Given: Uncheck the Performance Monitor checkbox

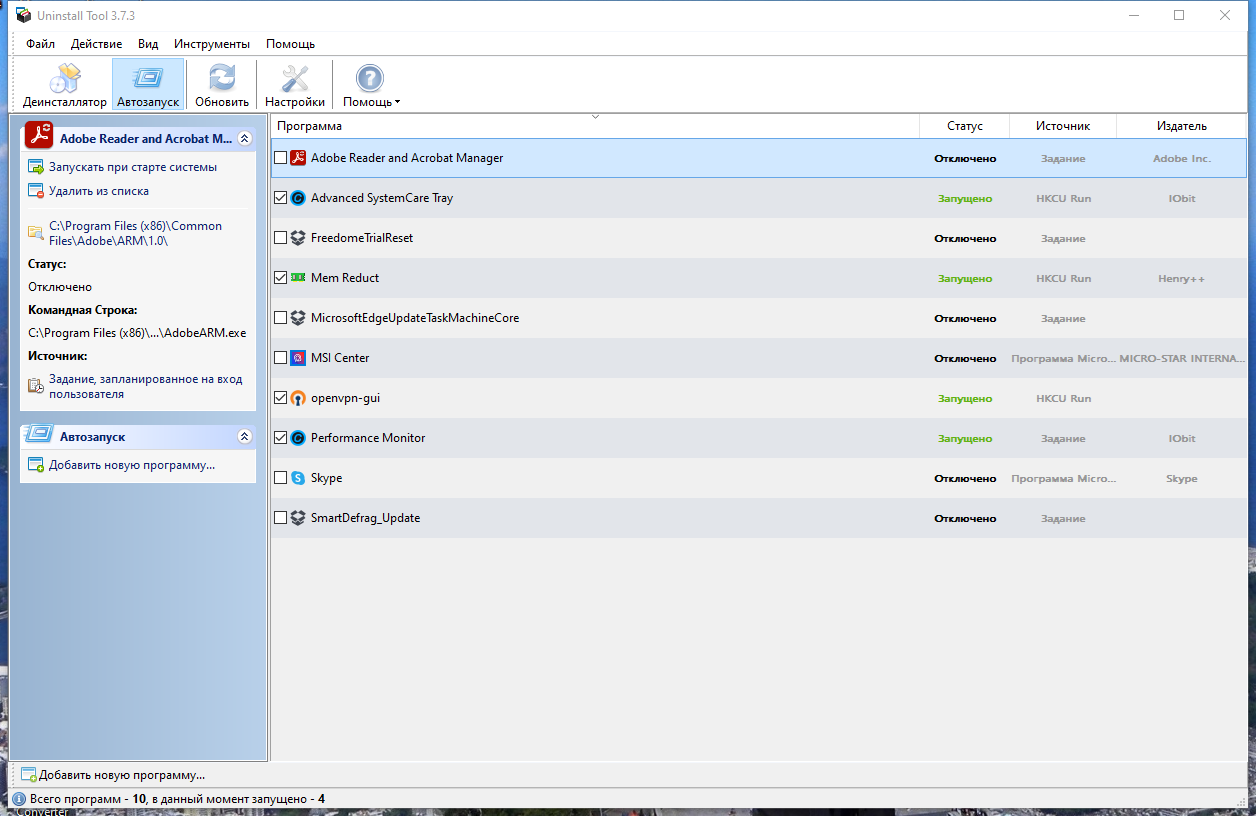Looking at the screenshot, I should pyautogui.click(x=280, y=438).
